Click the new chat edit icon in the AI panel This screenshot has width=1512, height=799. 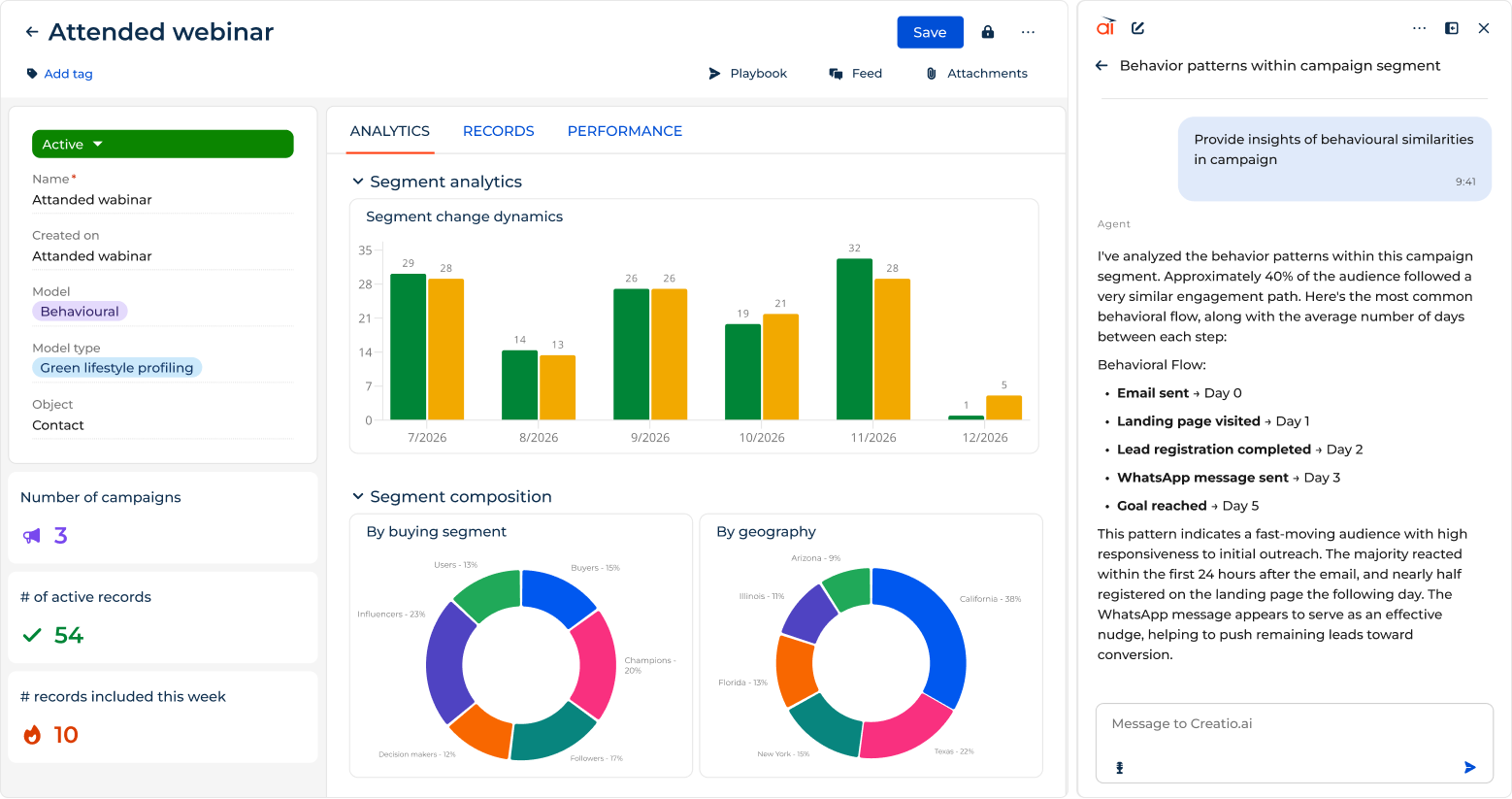(x=1137, y=28)
